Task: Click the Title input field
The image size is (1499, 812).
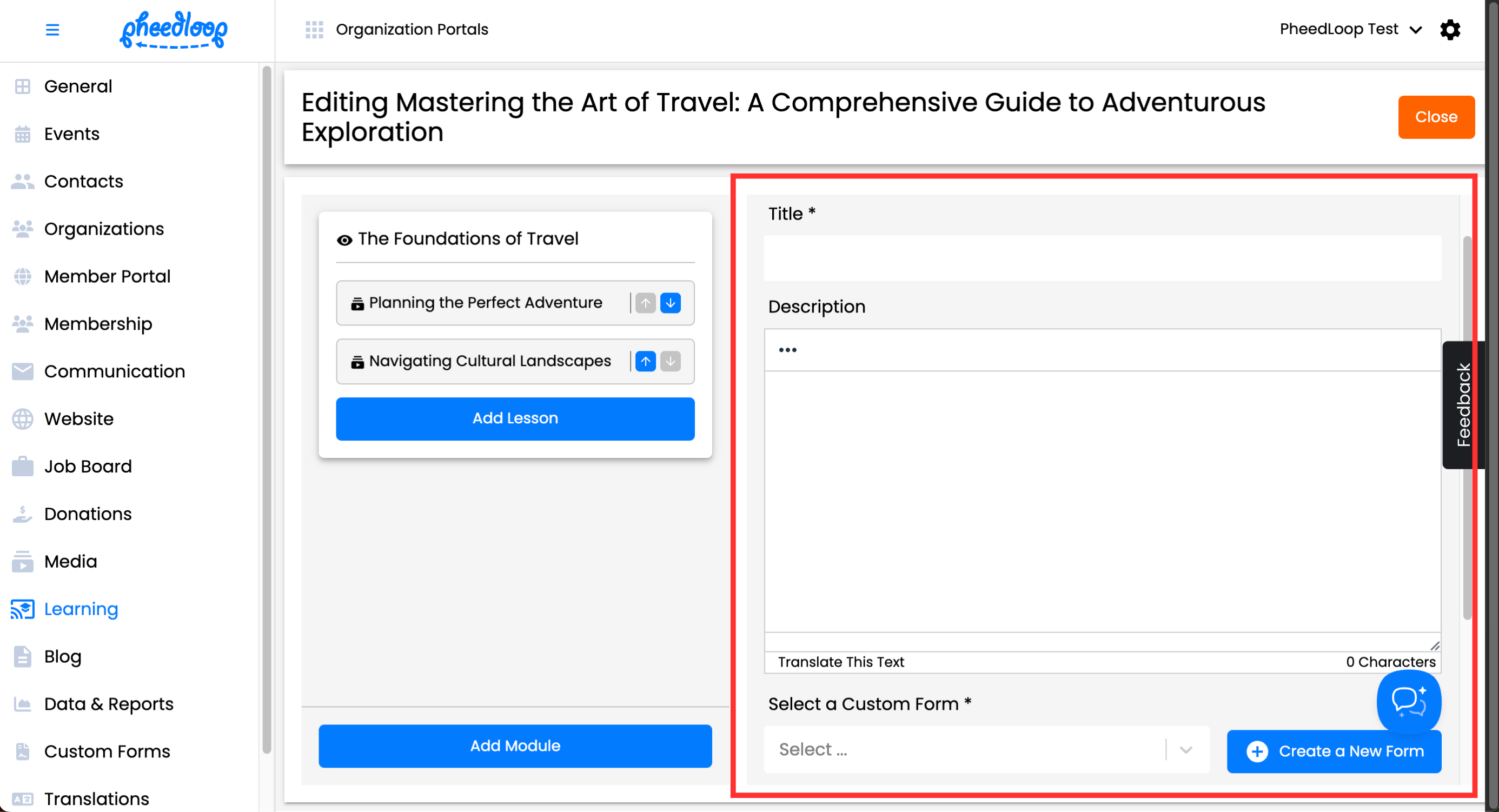Action: coord(1102,258)
